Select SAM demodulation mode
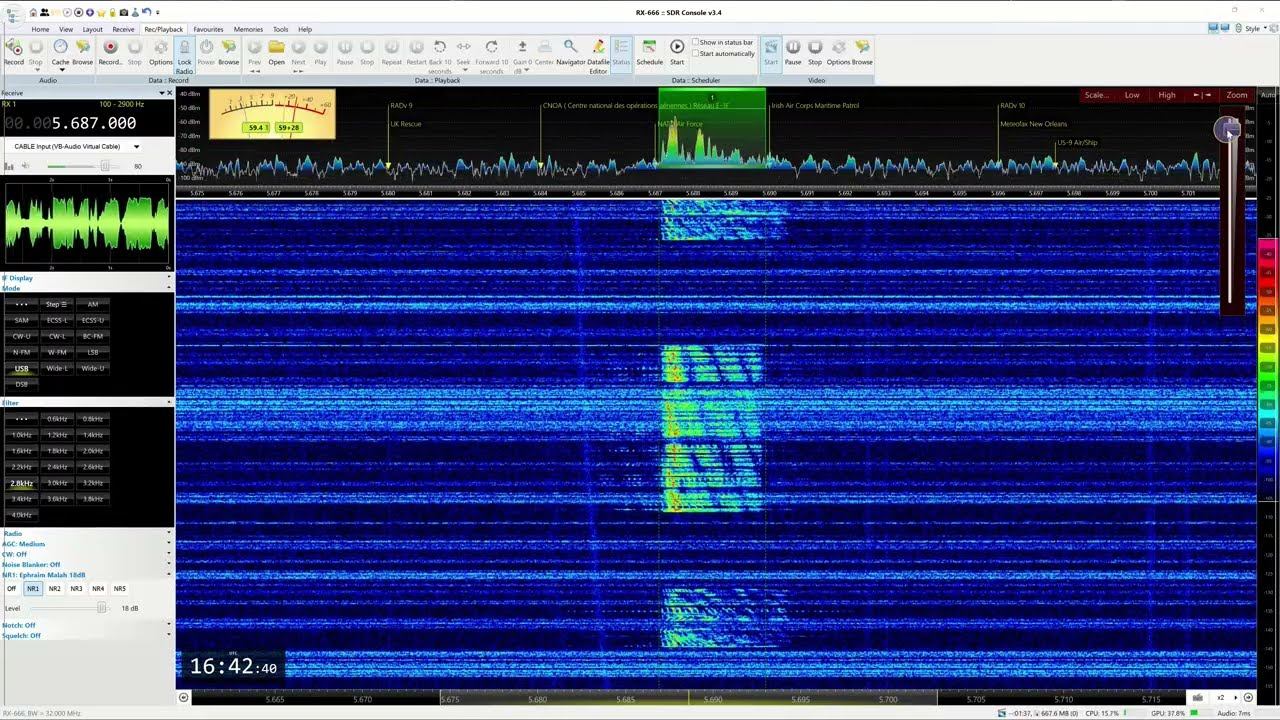This screenshot has width=1280, height=720. click(21, 320)
